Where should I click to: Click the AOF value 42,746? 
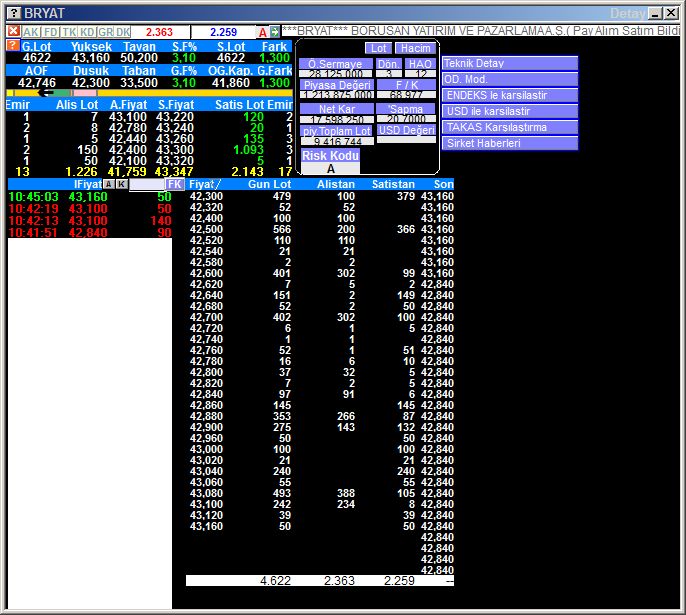pos(37,83)
